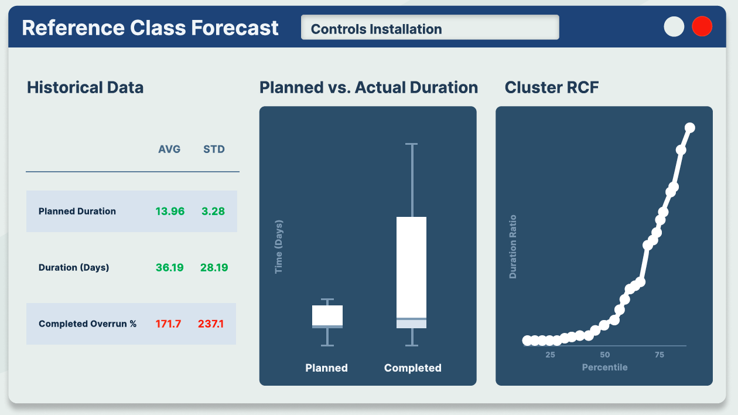
Task: Select the Duration (Days) row
Action: click(x=132, y=268)
